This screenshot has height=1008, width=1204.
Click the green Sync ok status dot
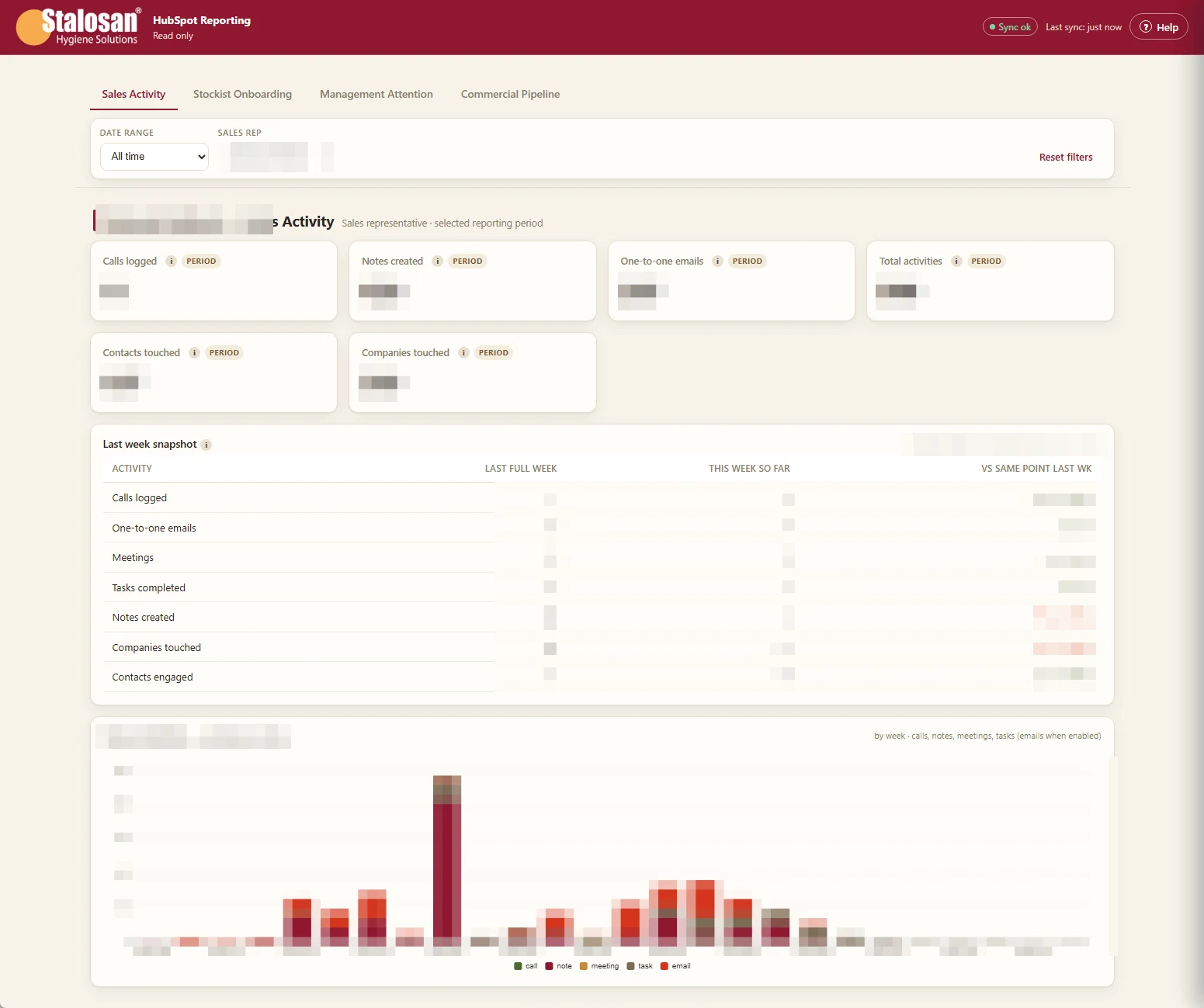[x=992, y=27]
